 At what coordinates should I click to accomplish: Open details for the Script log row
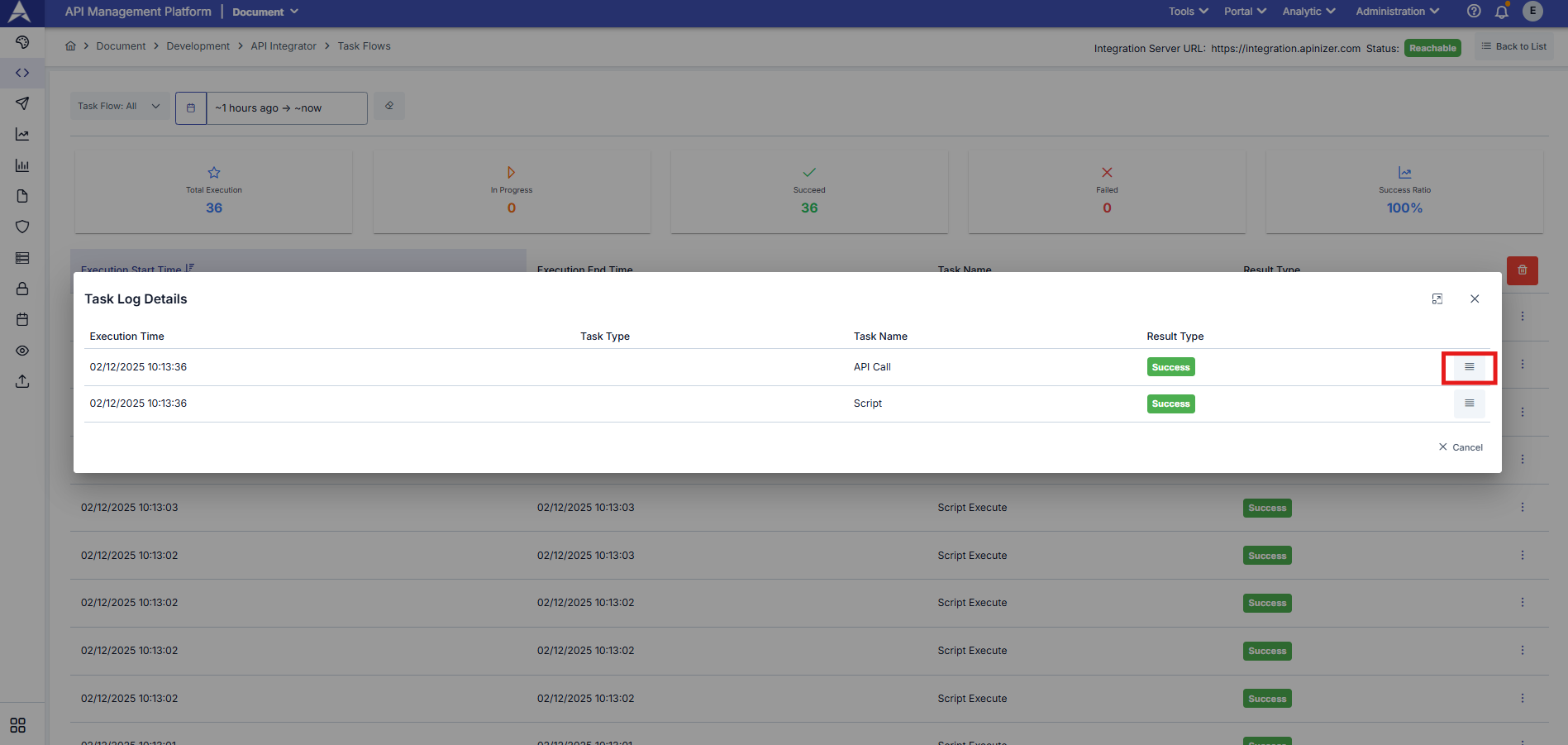pos(1469,404)
